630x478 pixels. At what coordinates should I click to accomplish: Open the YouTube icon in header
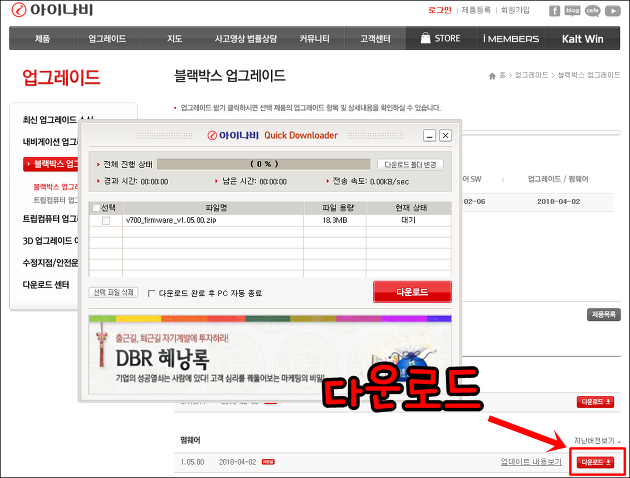click(x=612, y=11)
